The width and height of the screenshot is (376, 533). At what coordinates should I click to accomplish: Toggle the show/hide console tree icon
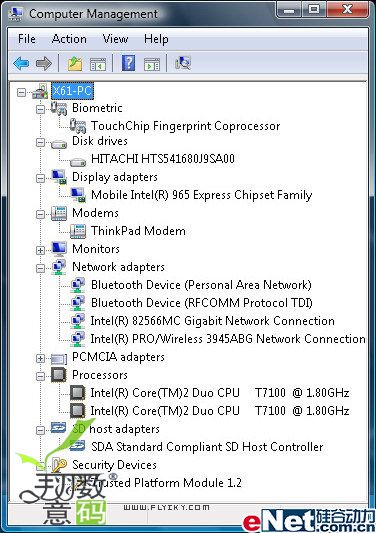point(98,64)
